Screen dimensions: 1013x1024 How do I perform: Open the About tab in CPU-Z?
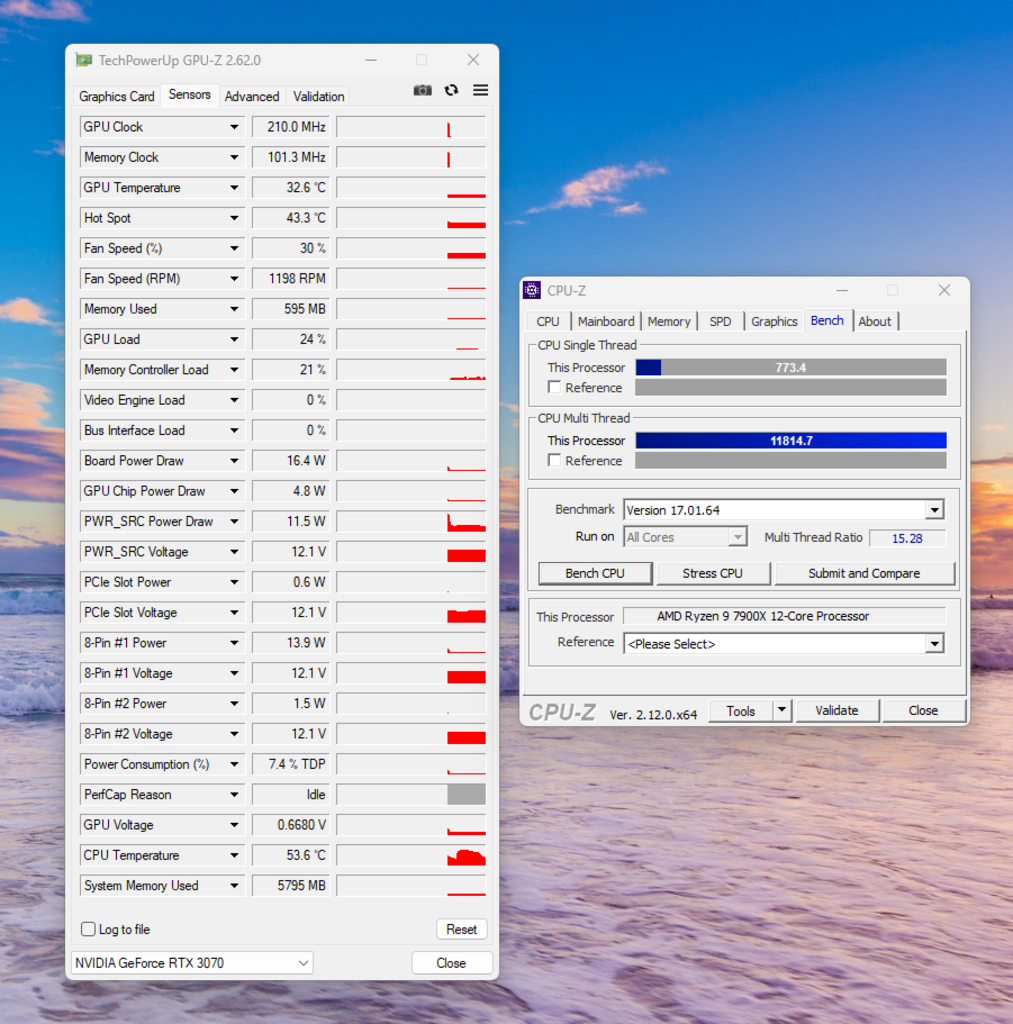tap(875, 321)
